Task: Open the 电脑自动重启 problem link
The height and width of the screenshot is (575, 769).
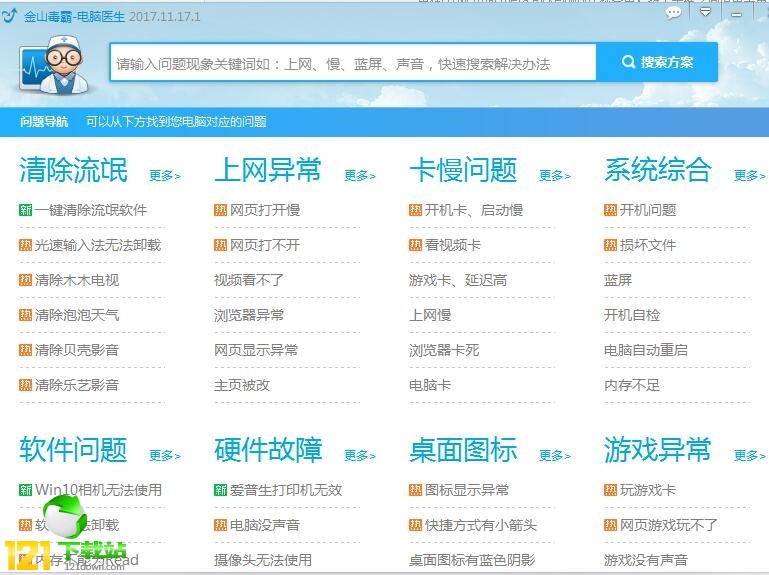Action: coord(645,350)
